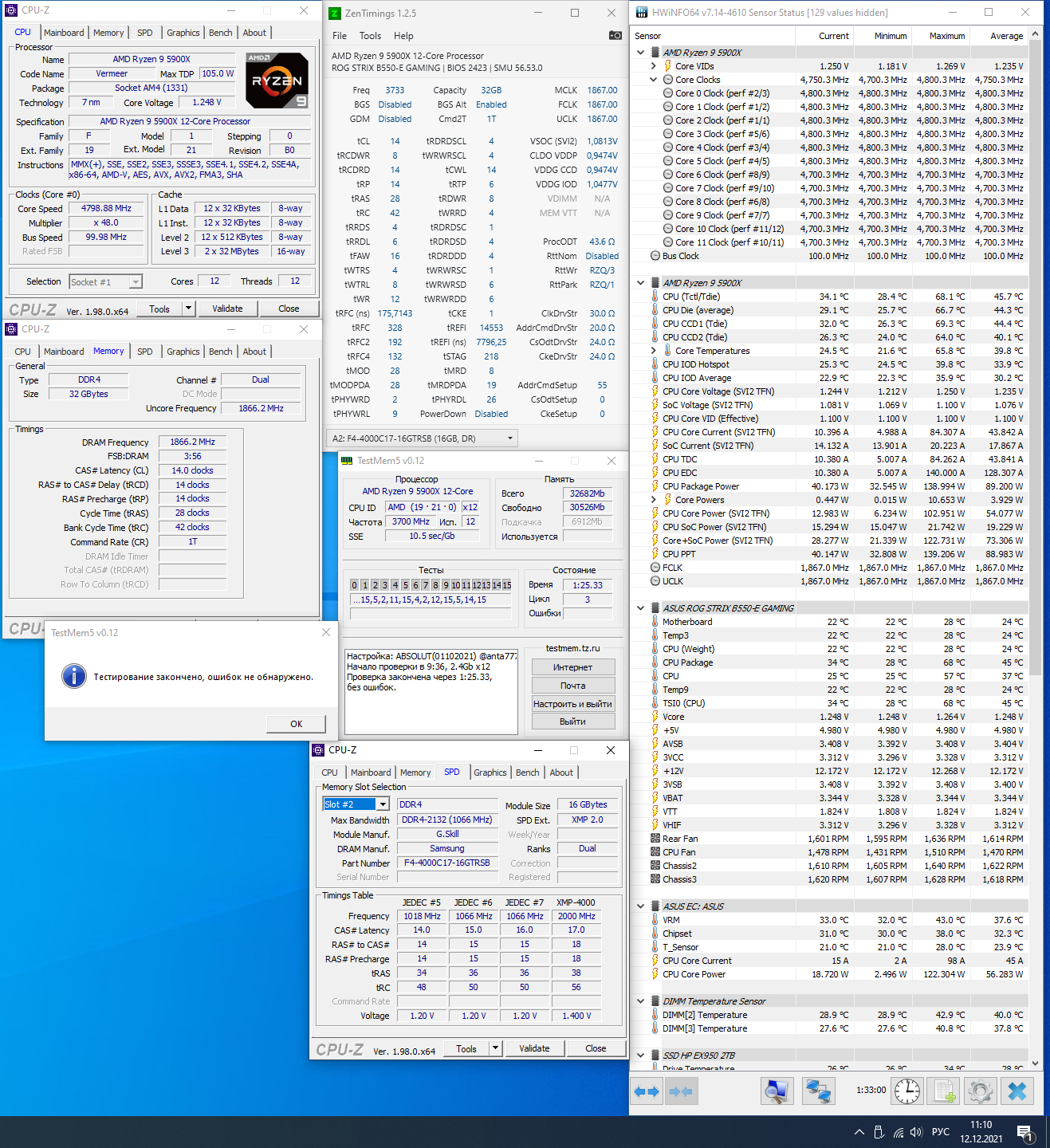Open ZenTimings module dropdown A2: F4-4000C17-16GTRSB
The width and height of the screenshot is (1050, 1148).
click(x=423, y=438)
